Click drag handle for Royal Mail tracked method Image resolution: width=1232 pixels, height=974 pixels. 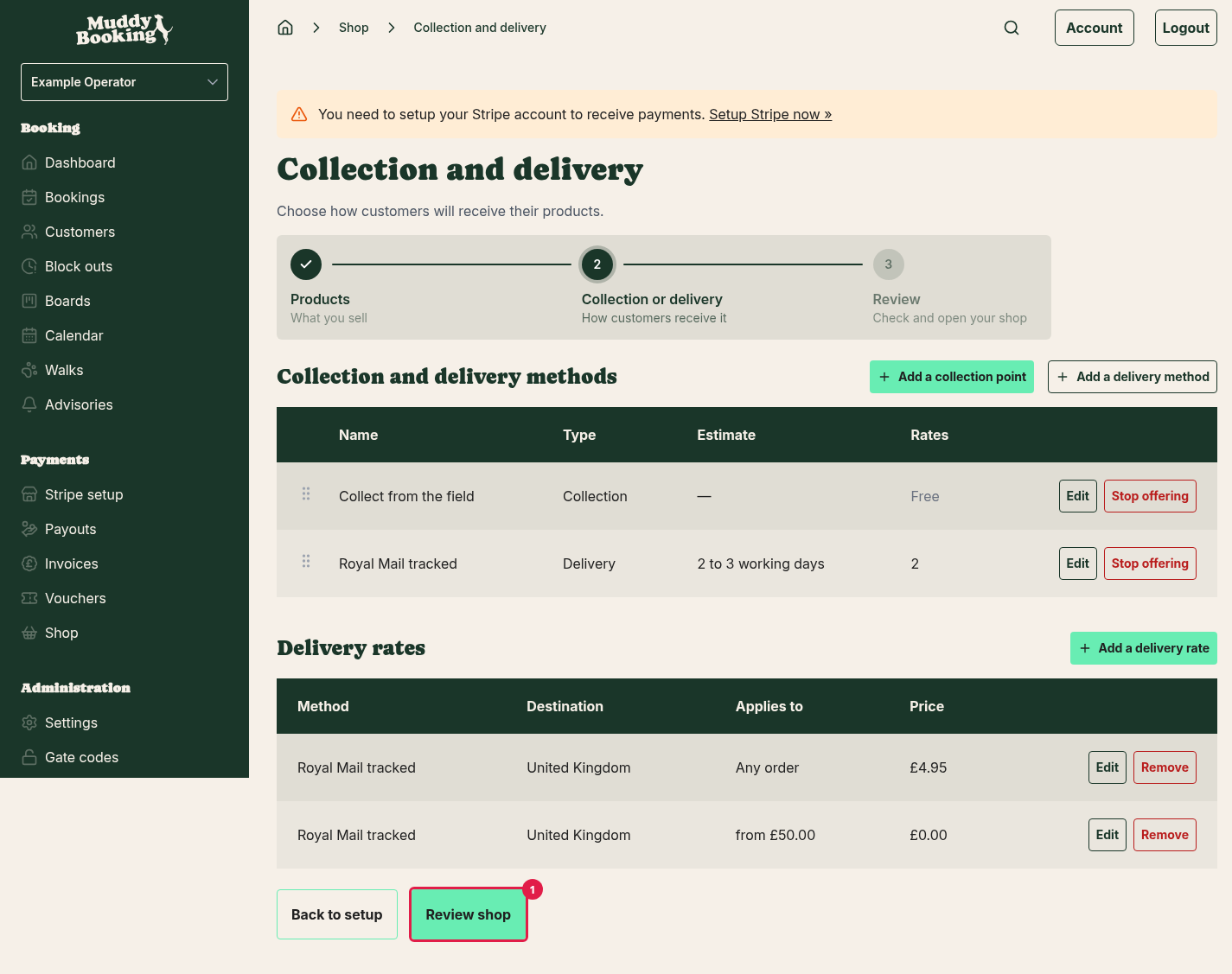pos(306,561)
